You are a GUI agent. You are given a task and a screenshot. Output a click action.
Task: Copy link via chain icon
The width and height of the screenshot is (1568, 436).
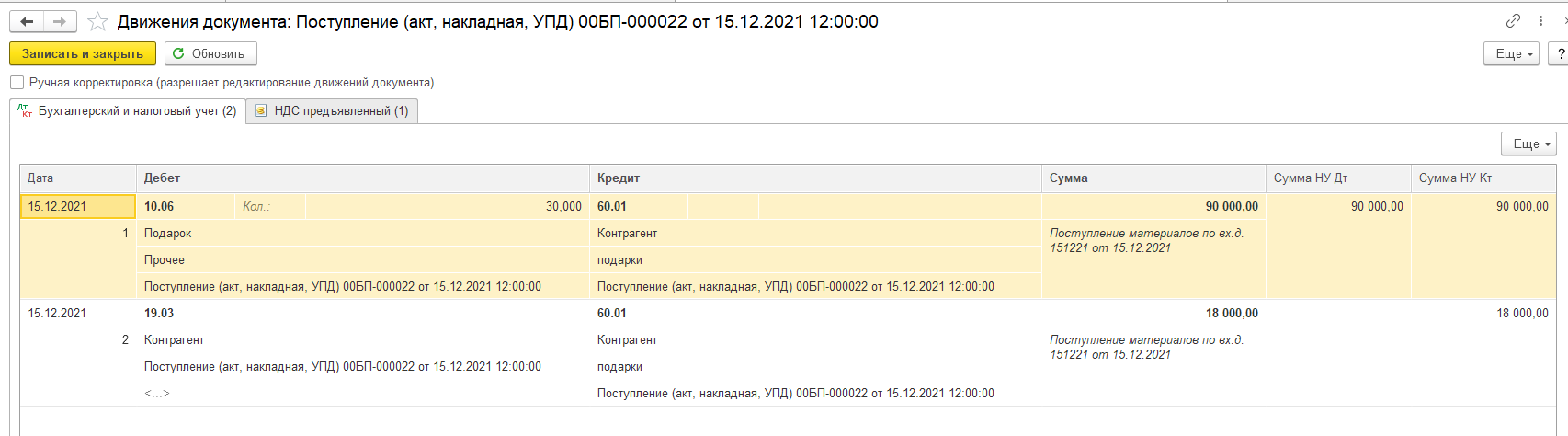coord(1513,20)
